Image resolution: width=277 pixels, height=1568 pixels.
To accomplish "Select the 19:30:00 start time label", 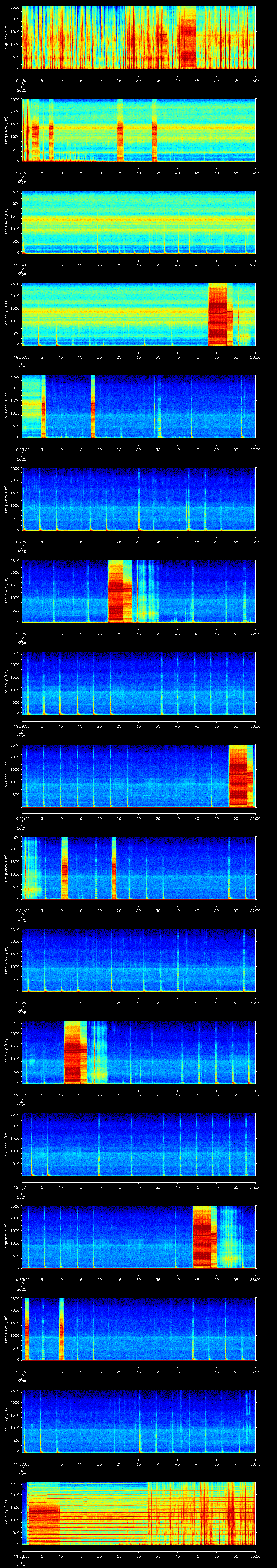I will pos(21,818).
